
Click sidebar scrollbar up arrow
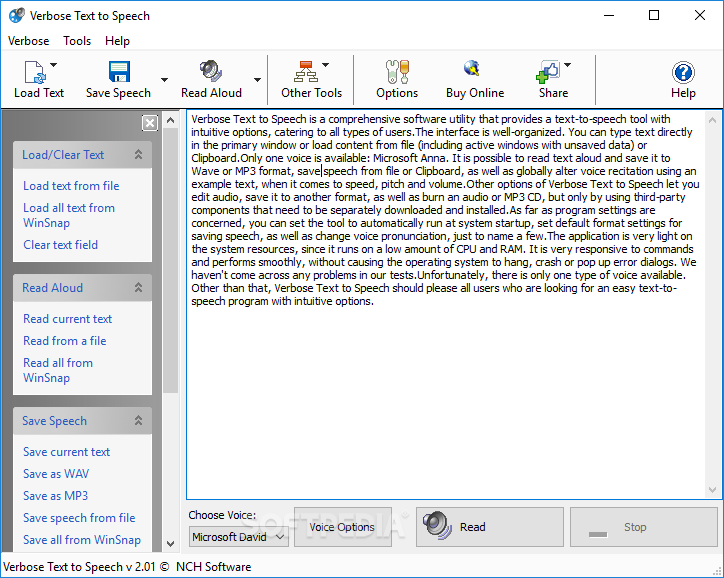pyautogui.click(x=170, y=120)
